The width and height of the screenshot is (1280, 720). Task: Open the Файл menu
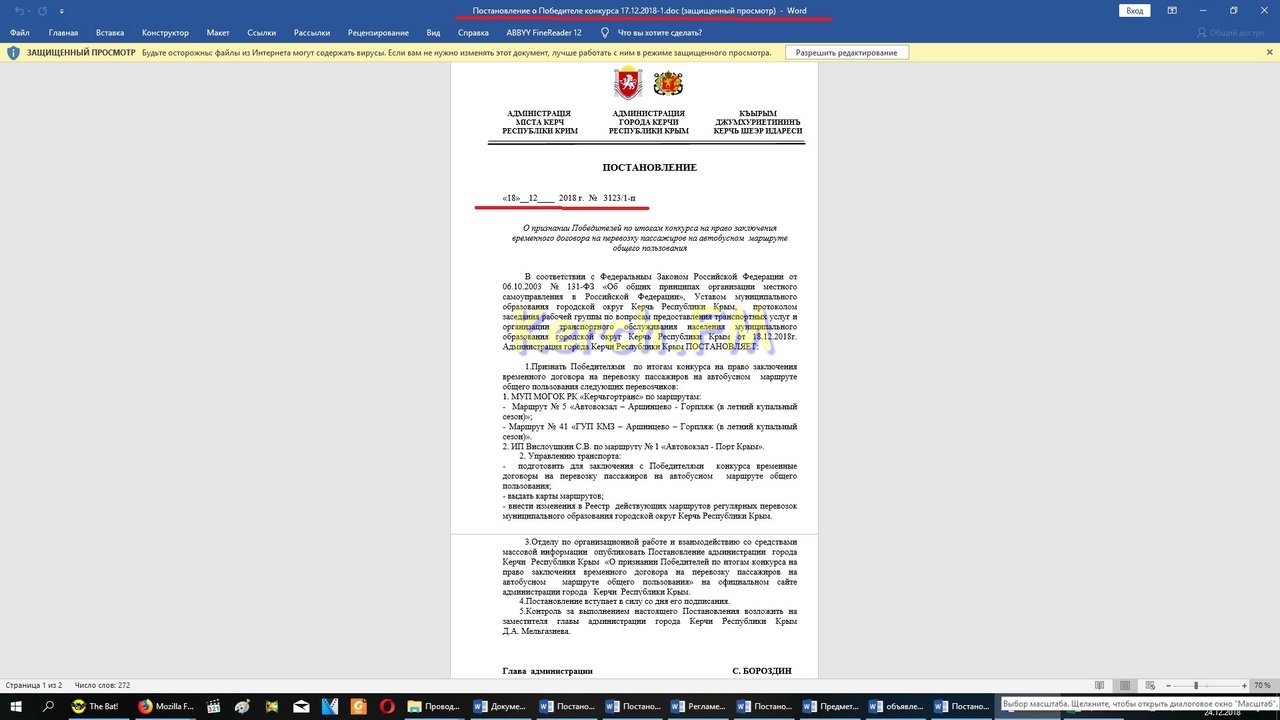[19, 32]
